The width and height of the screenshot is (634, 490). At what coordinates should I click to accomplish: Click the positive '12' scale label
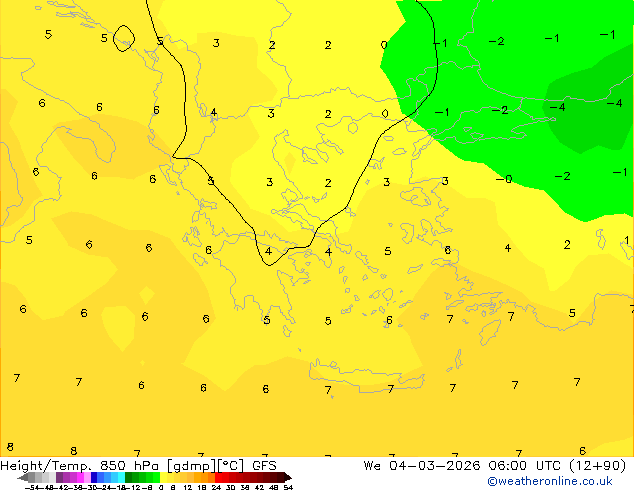187,488
